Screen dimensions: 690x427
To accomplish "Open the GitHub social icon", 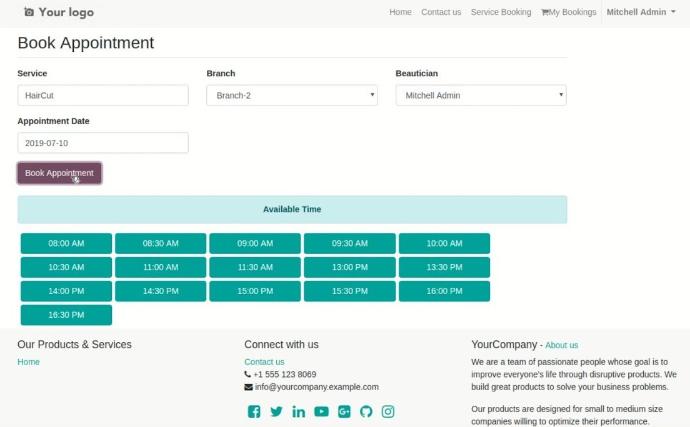I will coord(366,412).
